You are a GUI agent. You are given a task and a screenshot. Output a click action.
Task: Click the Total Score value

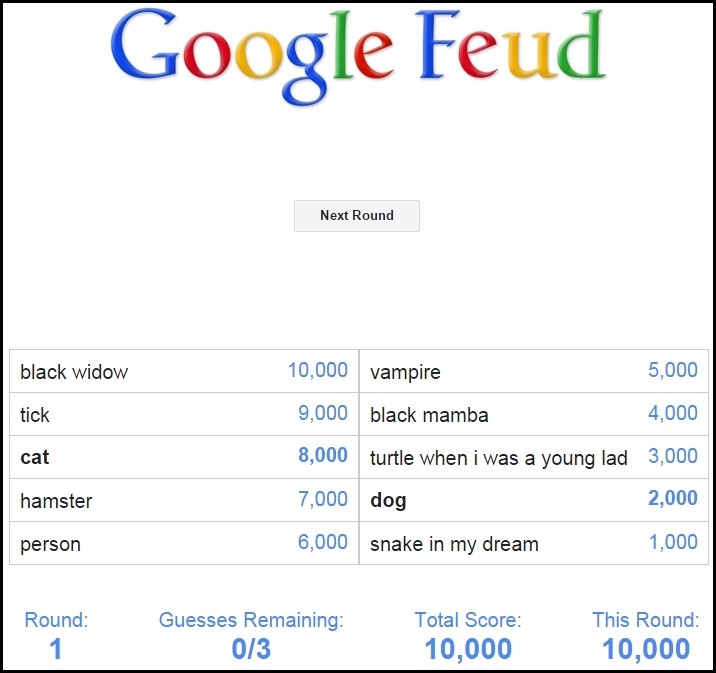click(468, 649)
